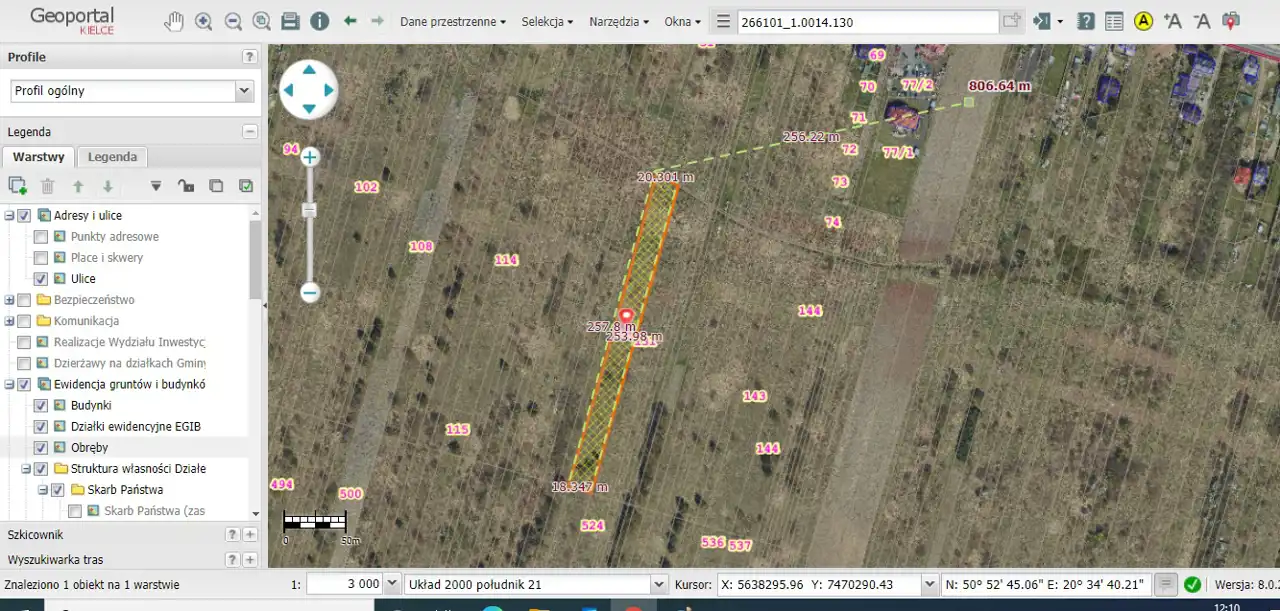This screenshot has width=1280, height=611.
Task: Click the add layer icon
Action: click(x=17, y=185)
